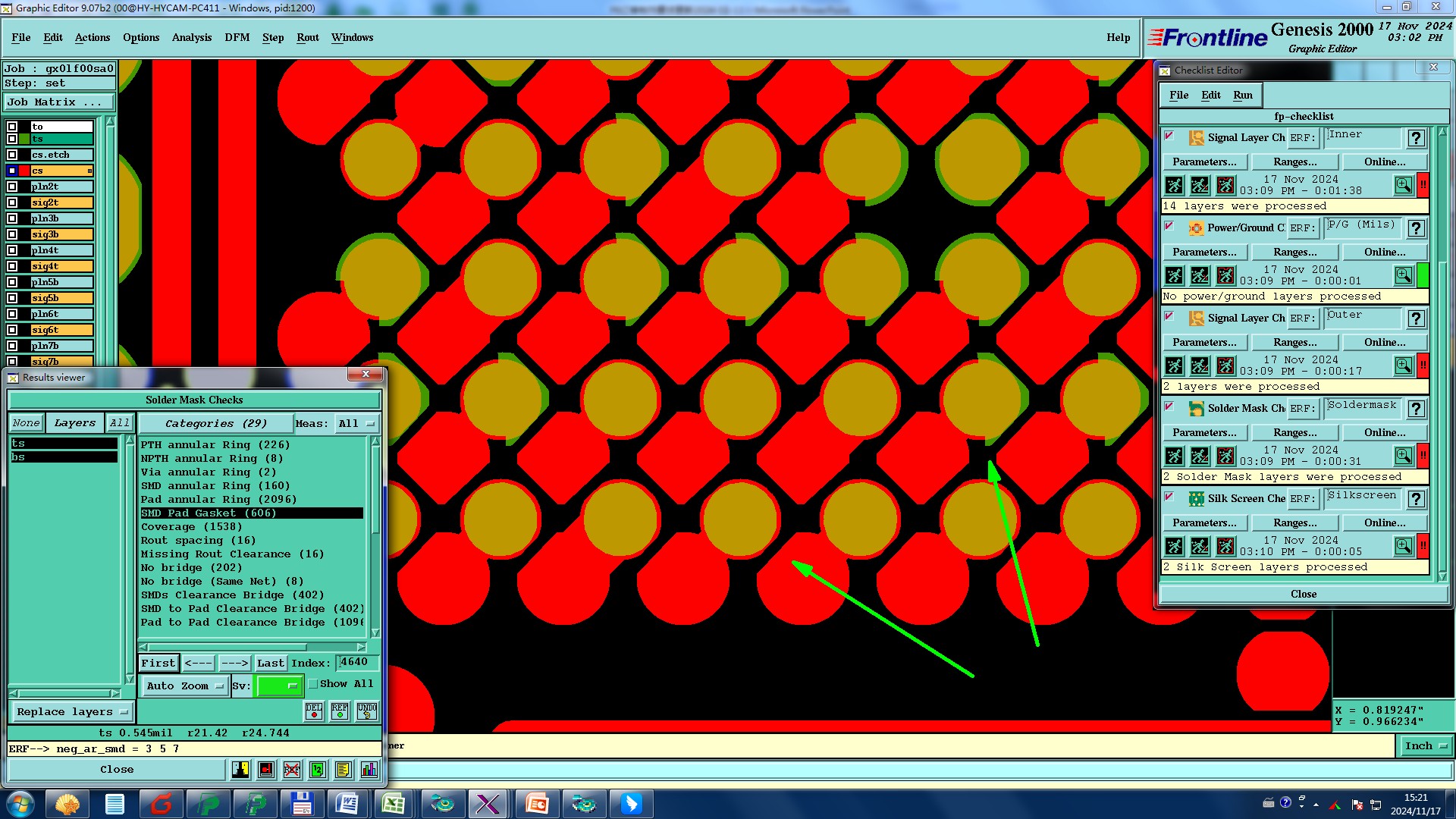1456x819 pixels.
Task: Enable the Show All checkbox
Action: 313,683
